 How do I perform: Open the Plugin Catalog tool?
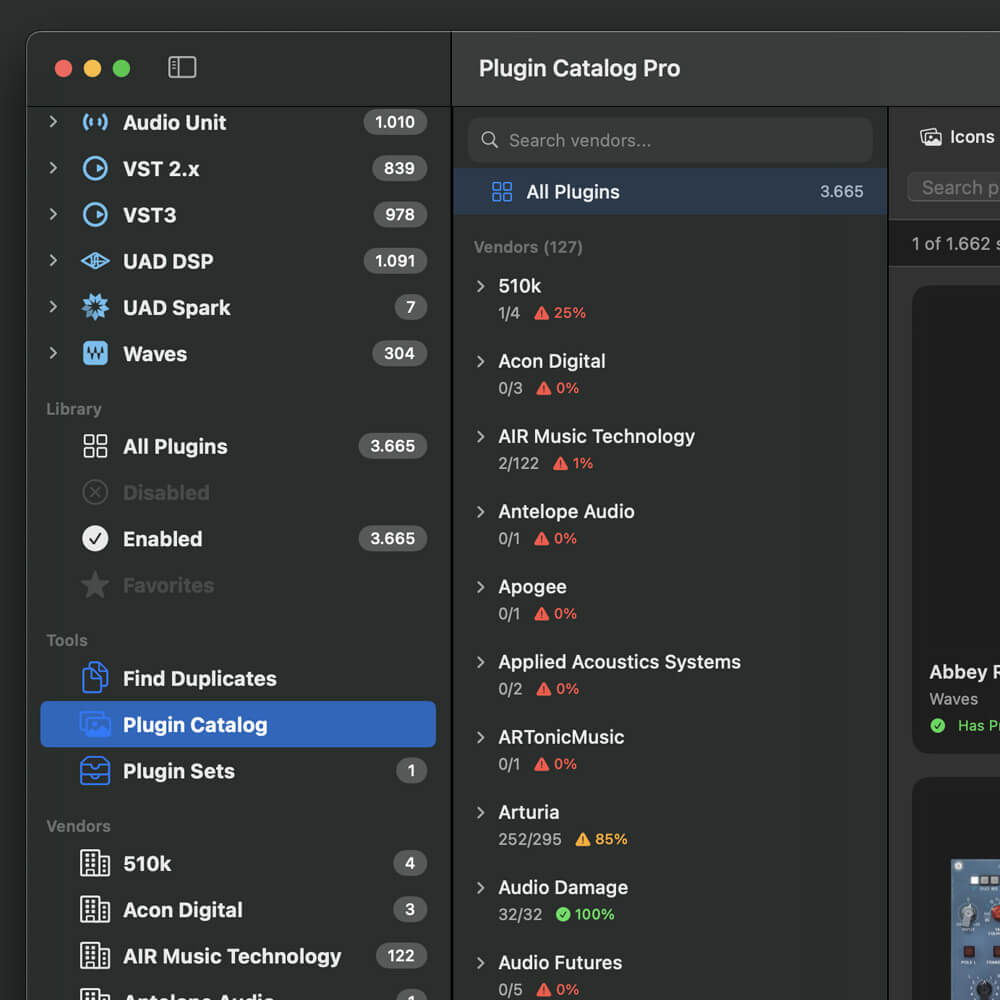[238, 724]
